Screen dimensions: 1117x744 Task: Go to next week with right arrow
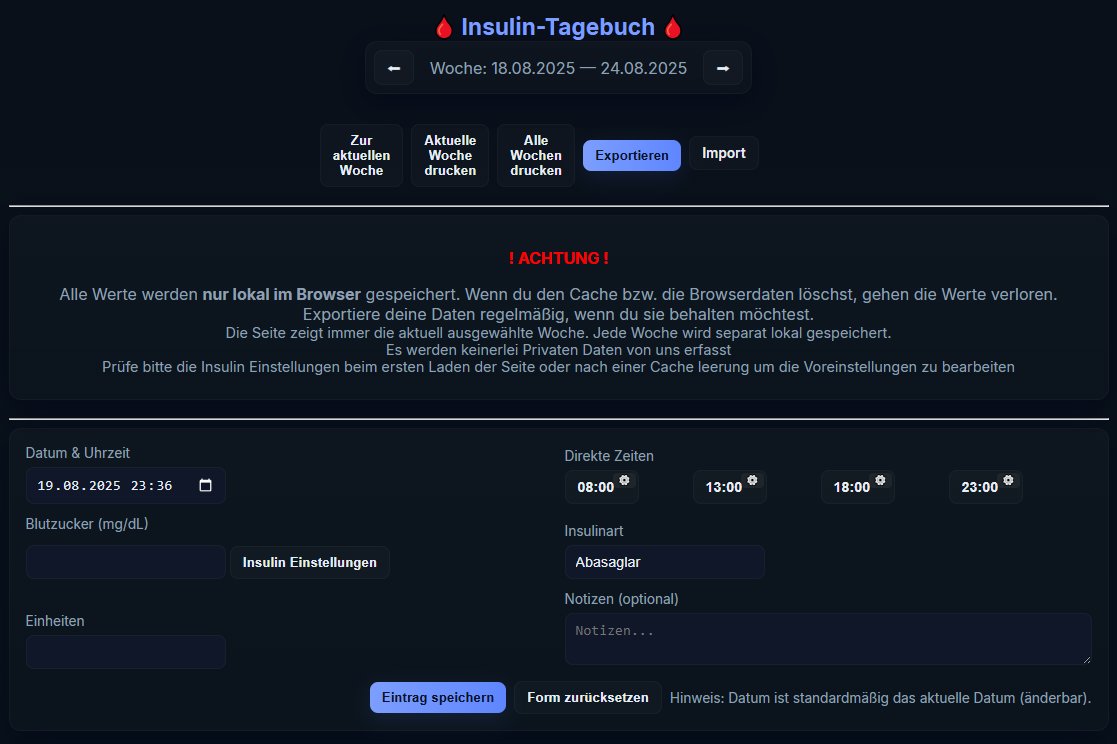pos(723,67)
